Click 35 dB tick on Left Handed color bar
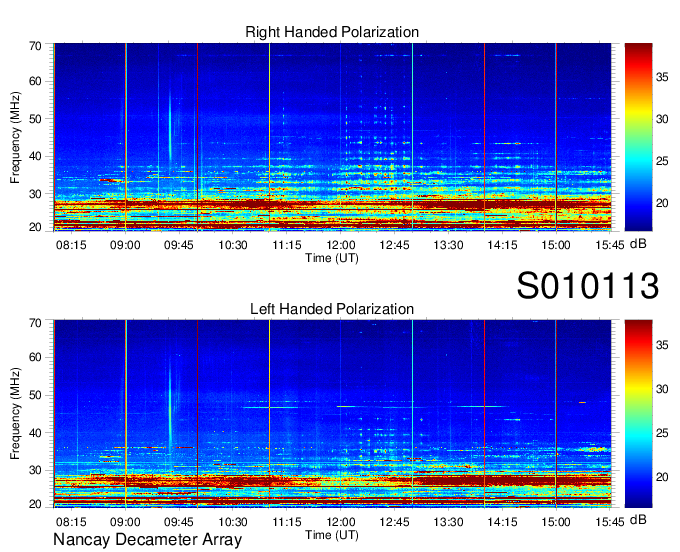680x552 pixels. coord(662,345)
